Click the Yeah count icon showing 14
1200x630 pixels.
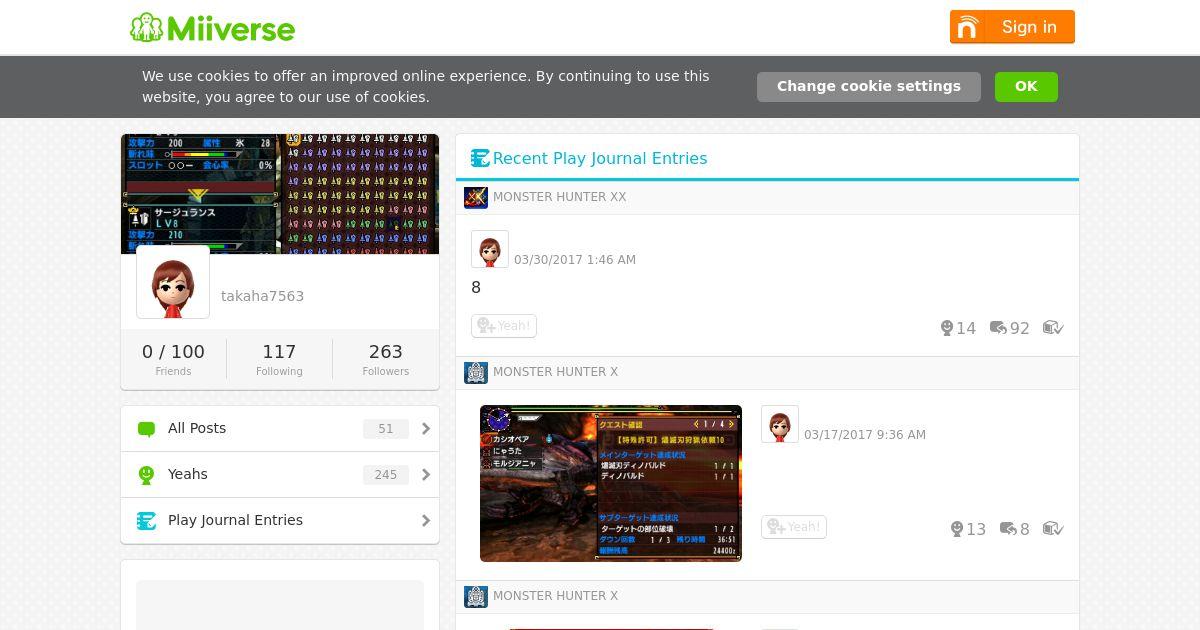coord(947,328)
